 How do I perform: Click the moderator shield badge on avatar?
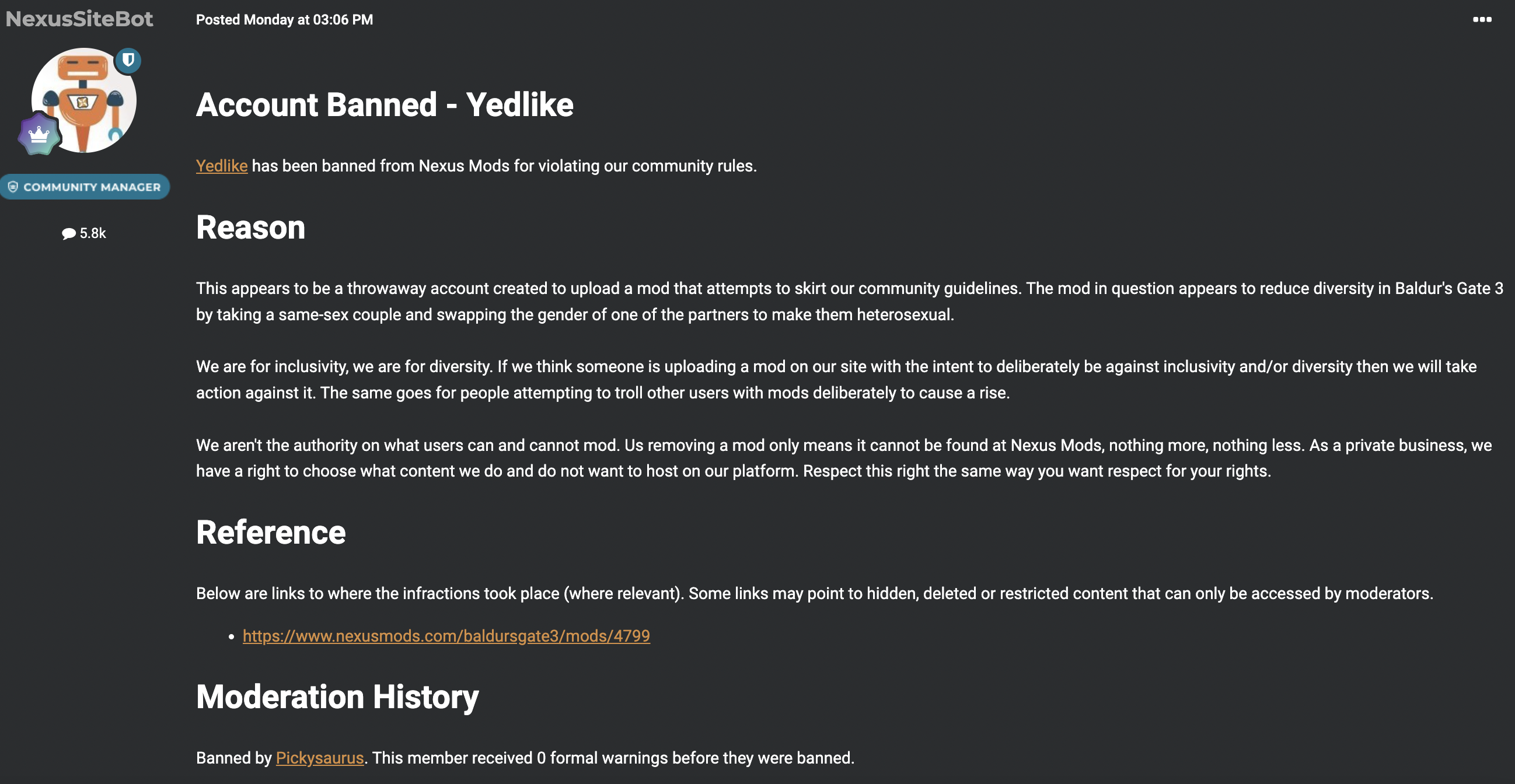128,61
